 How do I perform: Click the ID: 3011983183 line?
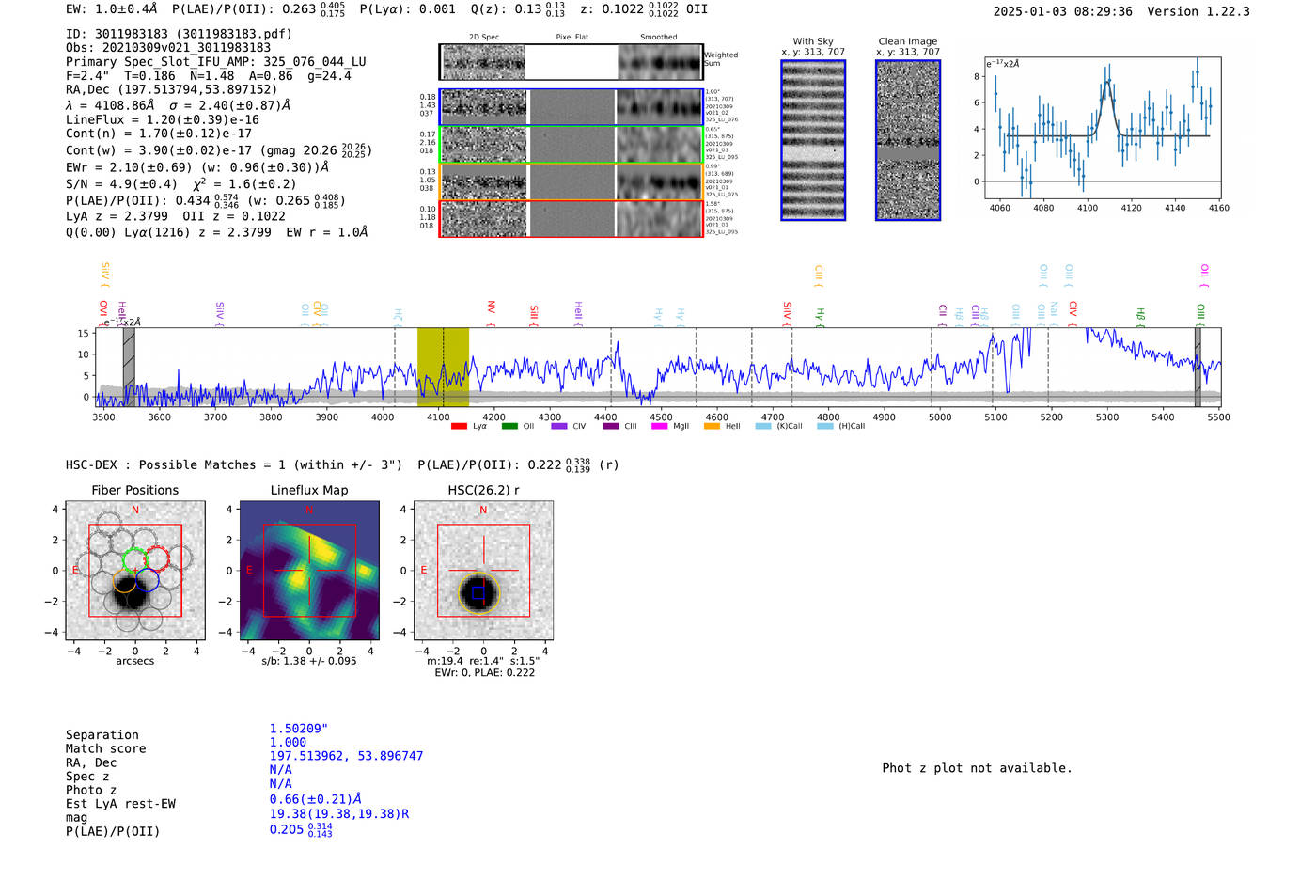pyautogui.click(x=179, y=34)
